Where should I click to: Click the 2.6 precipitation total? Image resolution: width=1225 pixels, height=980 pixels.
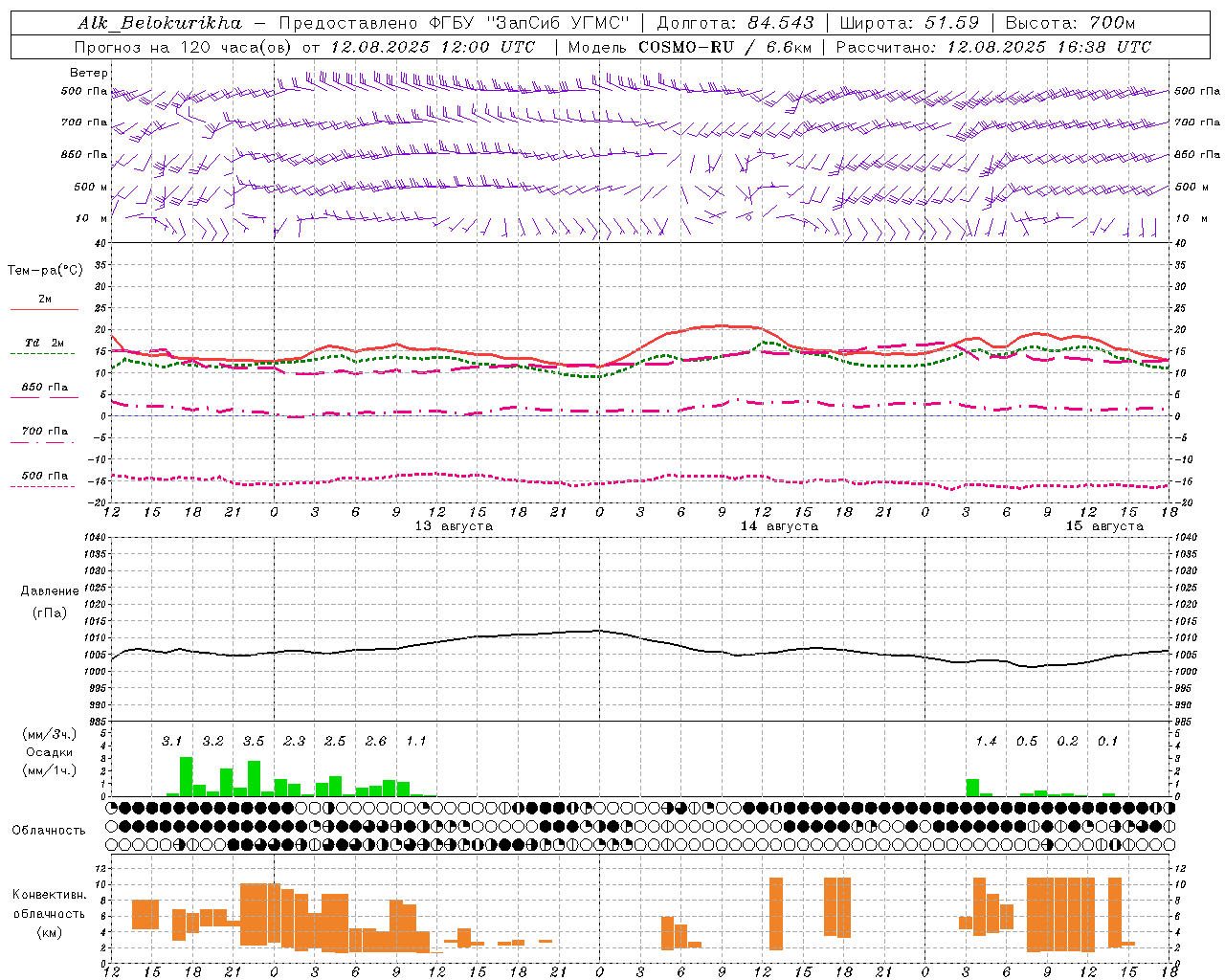pyautogui.click(x=376, y=742)
